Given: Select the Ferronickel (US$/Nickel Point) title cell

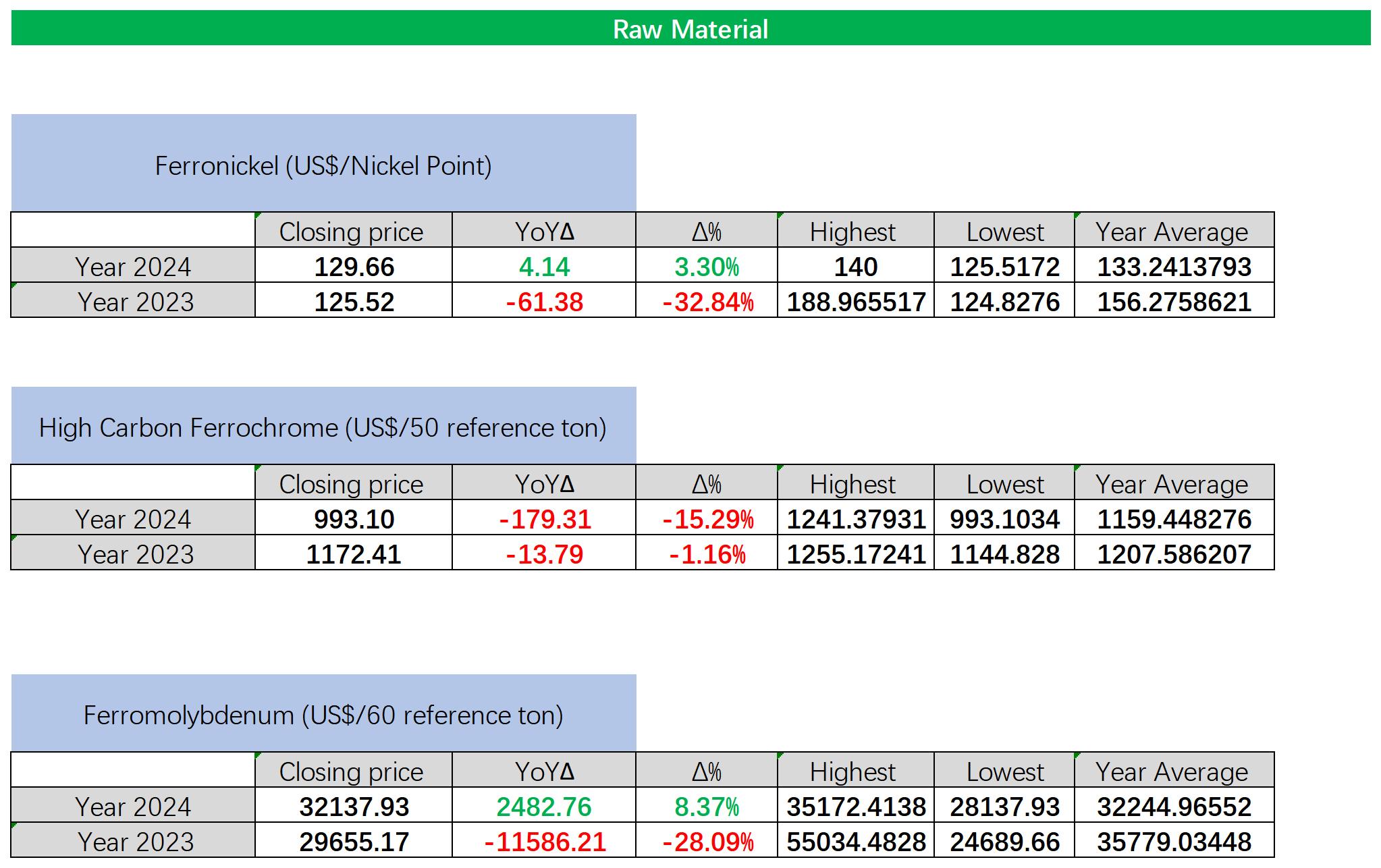Looking at the screenshot, I should [x=323, y=165].
